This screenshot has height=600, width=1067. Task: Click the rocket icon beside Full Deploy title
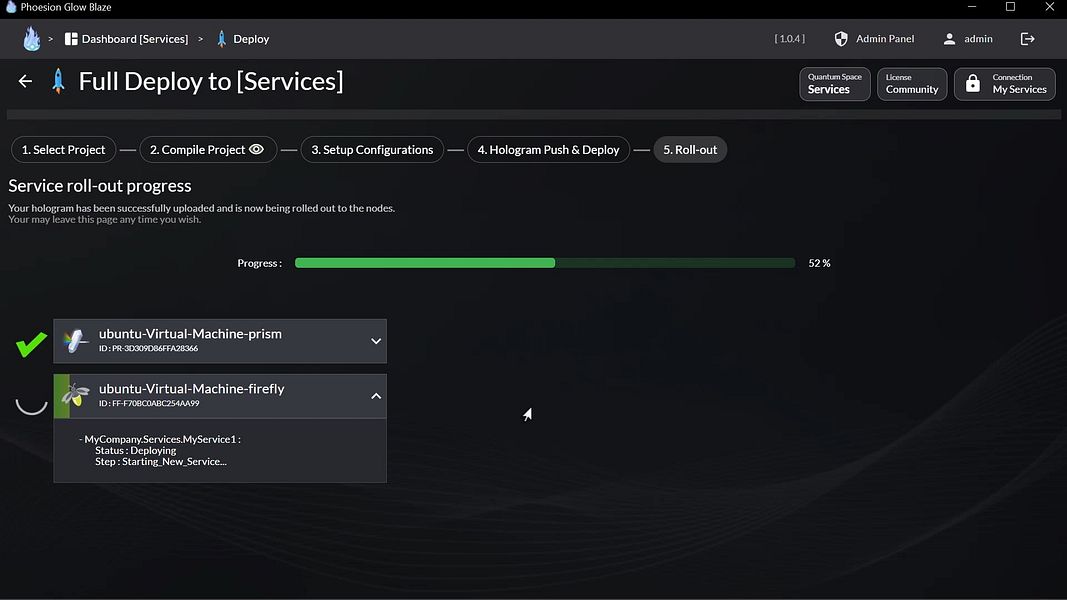[59, 81]
